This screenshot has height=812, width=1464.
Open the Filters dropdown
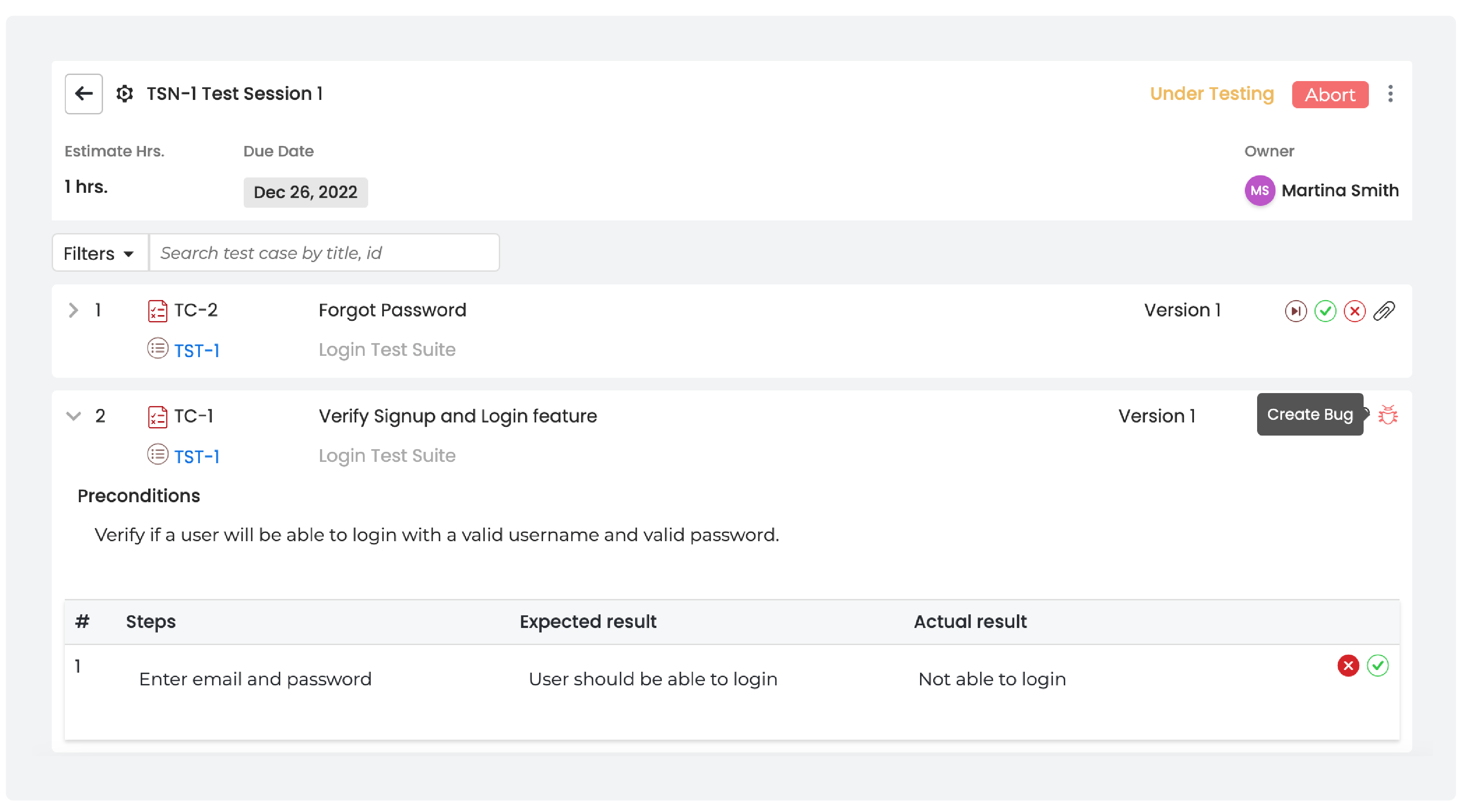pyautogui.click(x=100, y=253)
